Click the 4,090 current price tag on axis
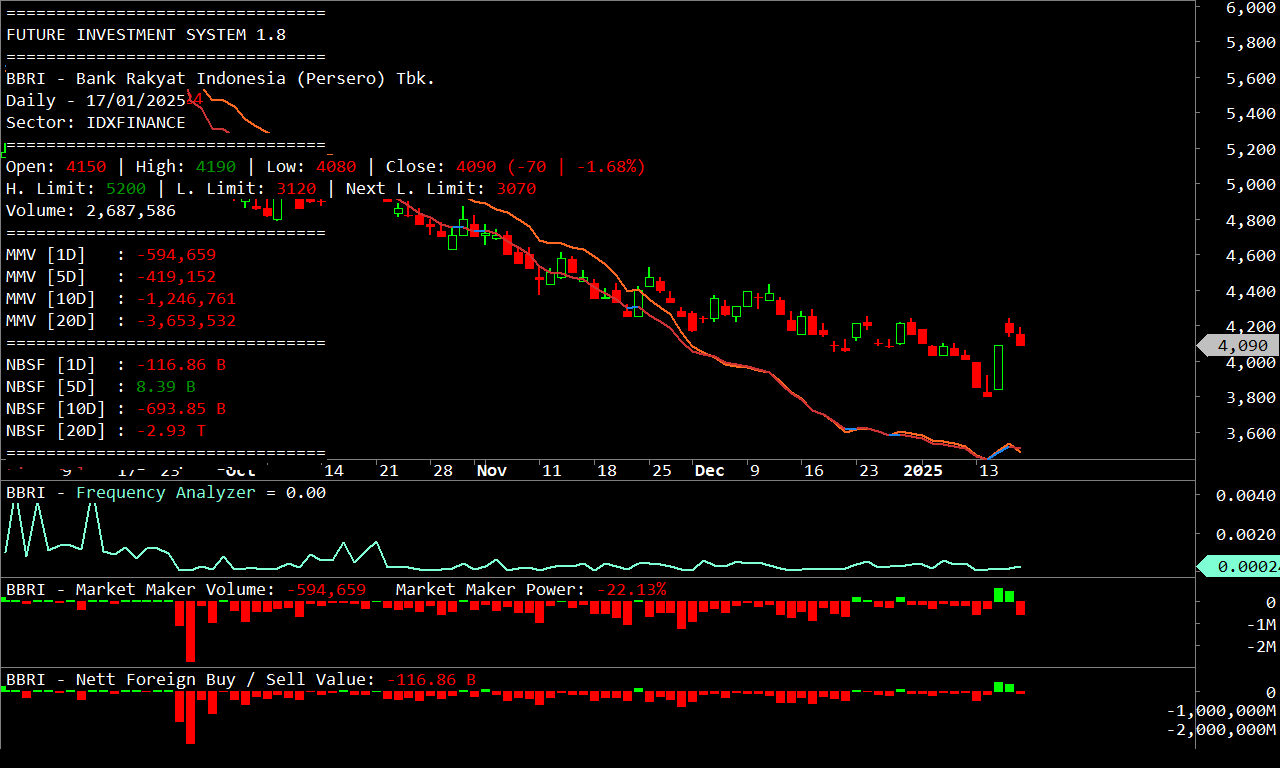Viewport: 1280px width, 768px height. 1240,345
